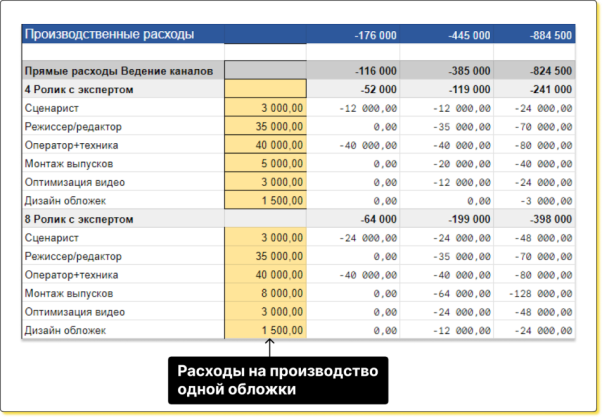This screenshot has width=602, height=417.
Task: Select 'Сценарист' label under 8 Ролик section
Action: point(52,238)
